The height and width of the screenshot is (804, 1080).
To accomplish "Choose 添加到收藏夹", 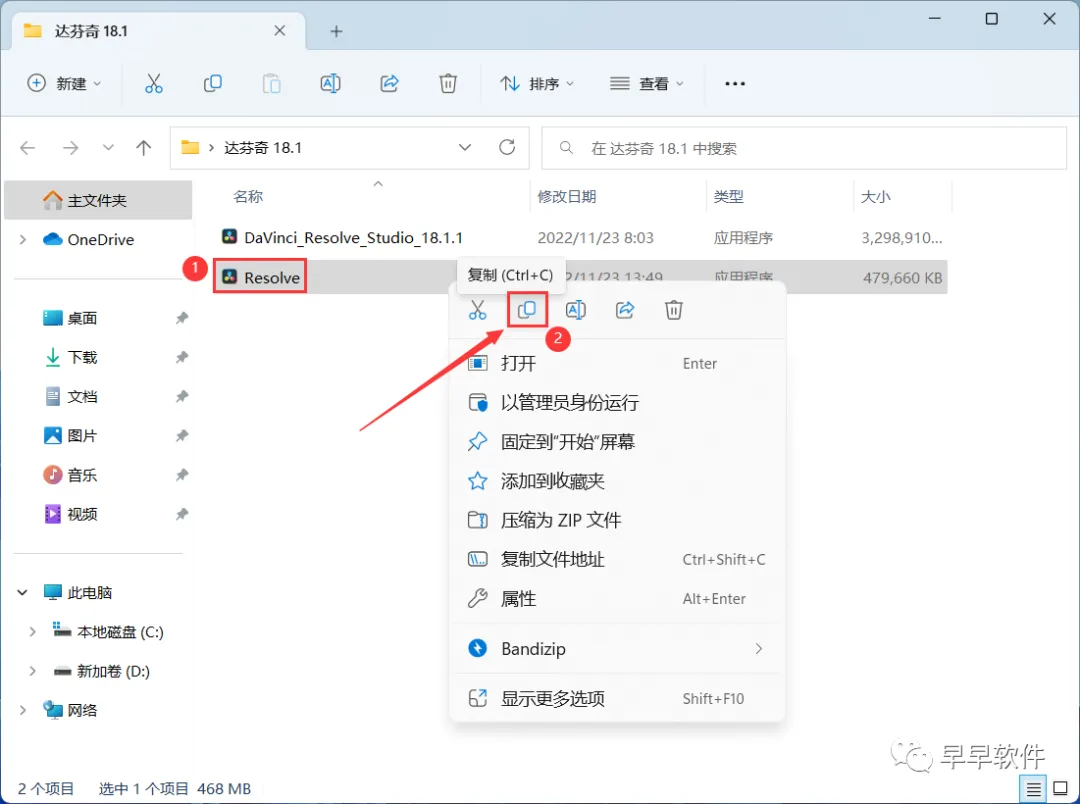I will (x=616, y=481).
